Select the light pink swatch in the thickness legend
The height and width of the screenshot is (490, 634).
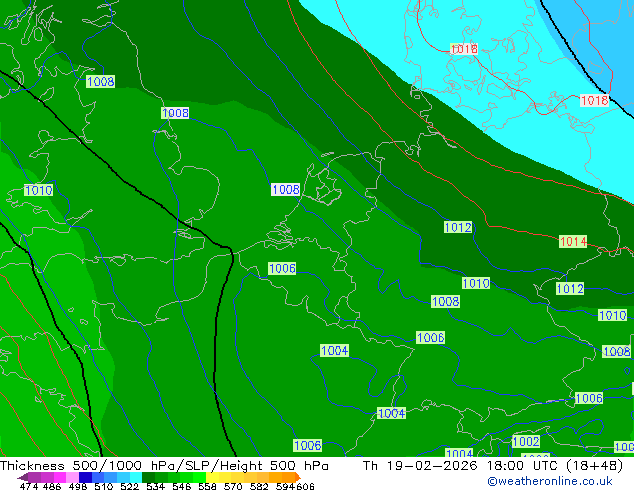tap(72, 477)
